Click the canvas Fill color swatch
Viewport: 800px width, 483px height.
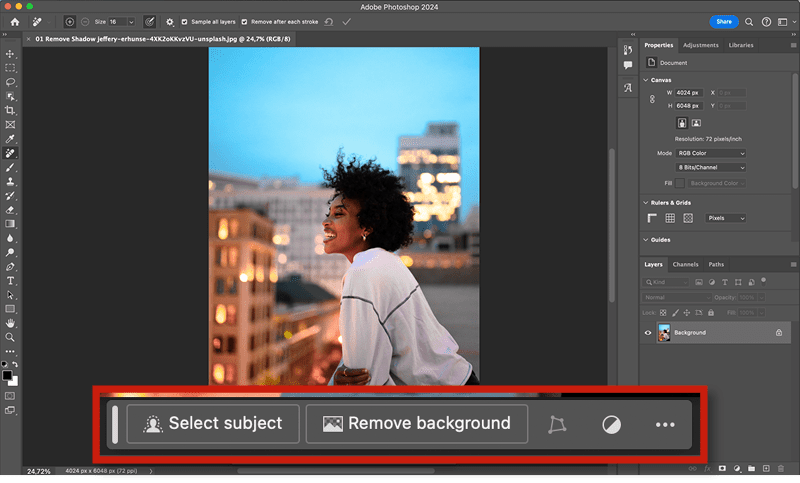click(680, 183)
